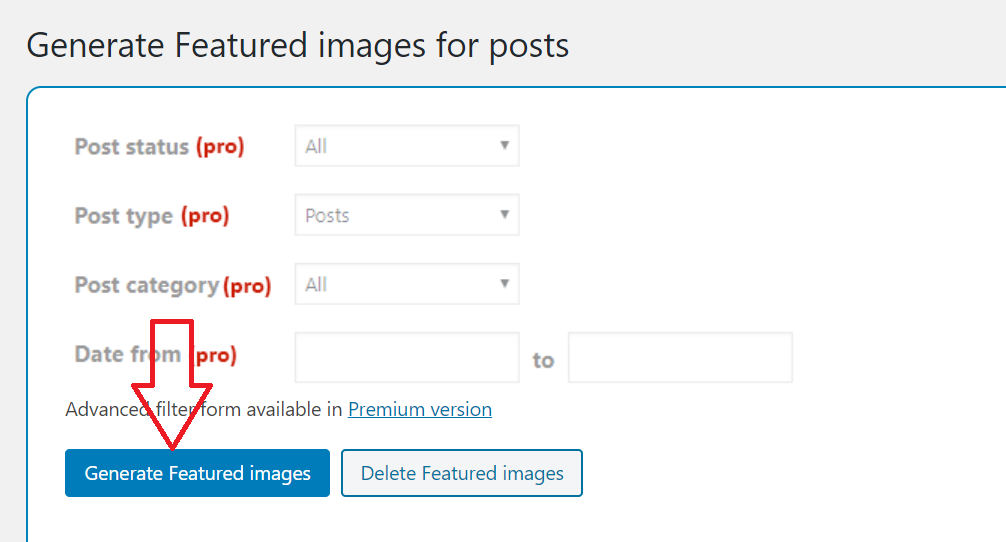
Task: Click the Generate Featured images button
Action: [x=198, y=473]
